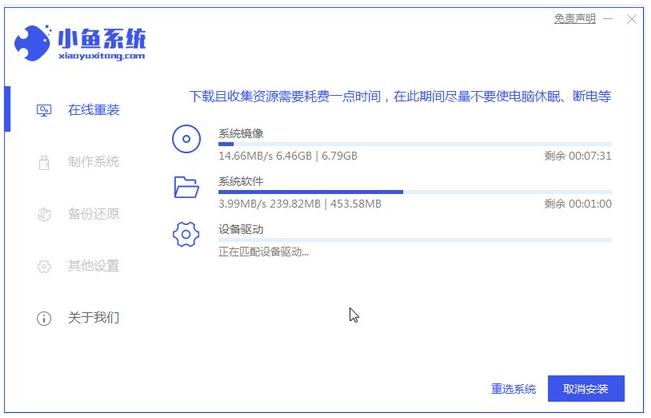The width and height of the screenshot is (651, 418).
Task: Click the folder icon for 系统软件
Action: [187, 187]
